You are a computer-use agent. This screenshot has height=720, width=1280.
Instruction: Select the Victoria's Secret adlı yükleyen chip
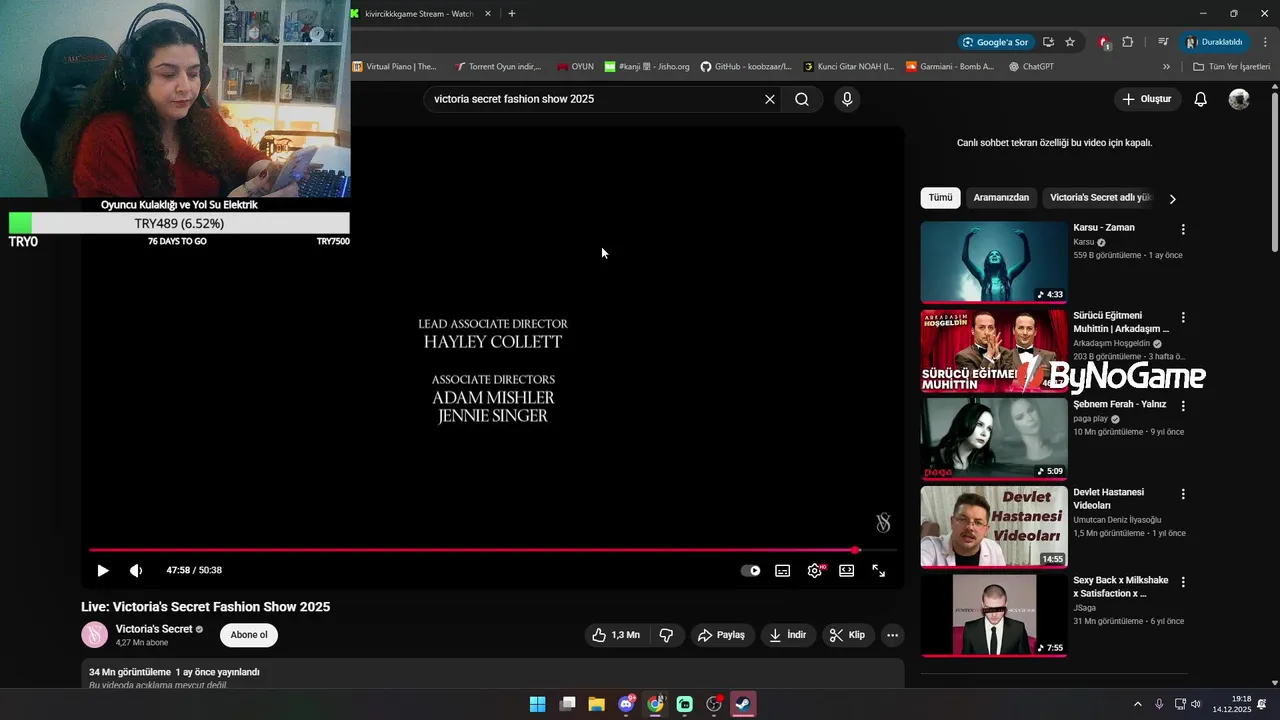tap(1101, 198)
